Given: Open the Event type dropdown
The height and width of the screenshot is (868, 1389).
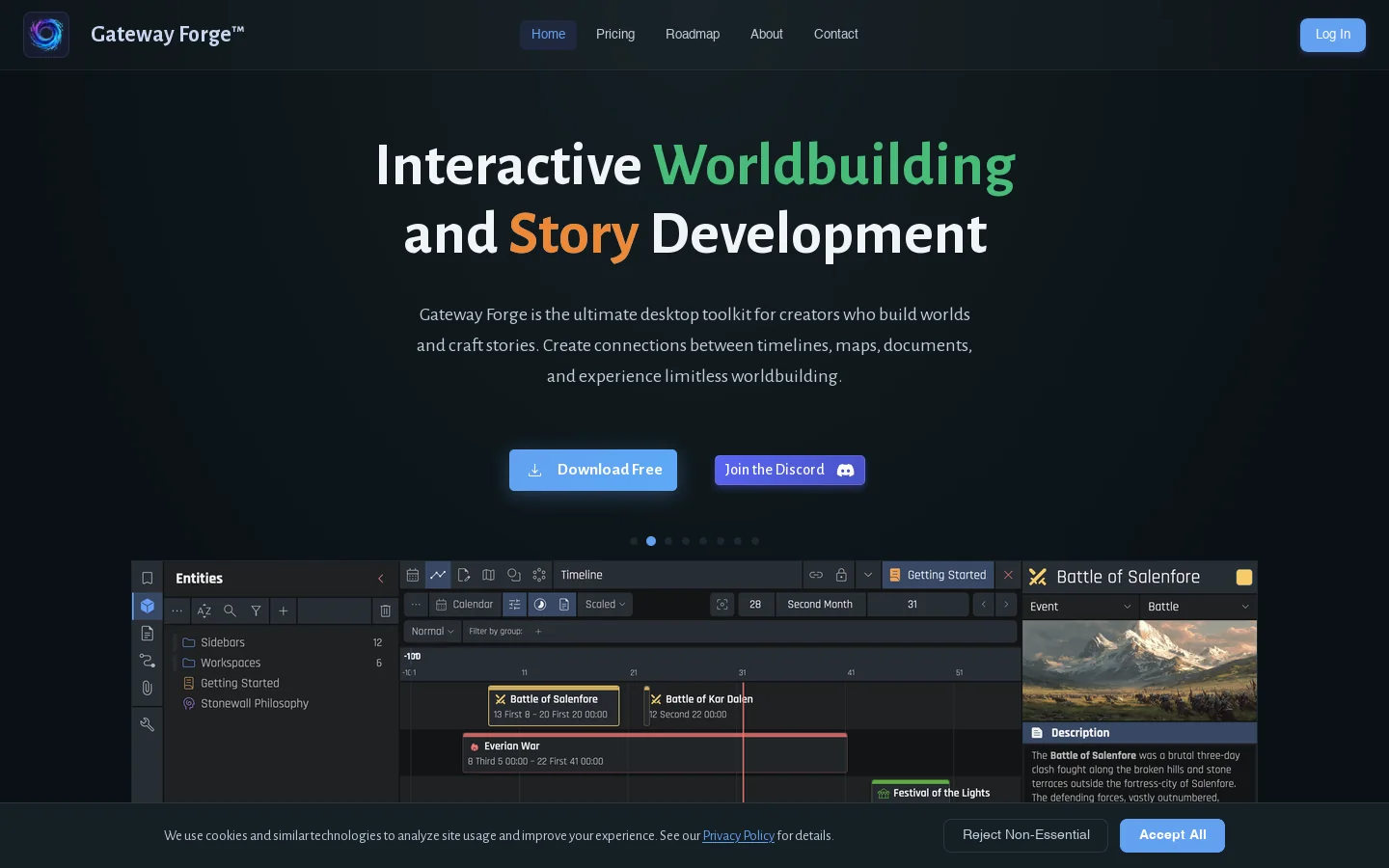Looking at the screenshot, I should (1080, 607).
